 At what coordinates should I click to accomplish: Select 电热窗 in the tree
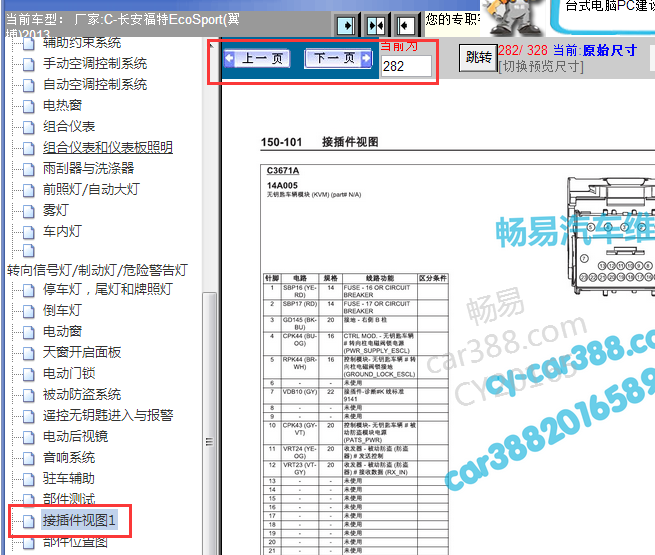point(62,105)
